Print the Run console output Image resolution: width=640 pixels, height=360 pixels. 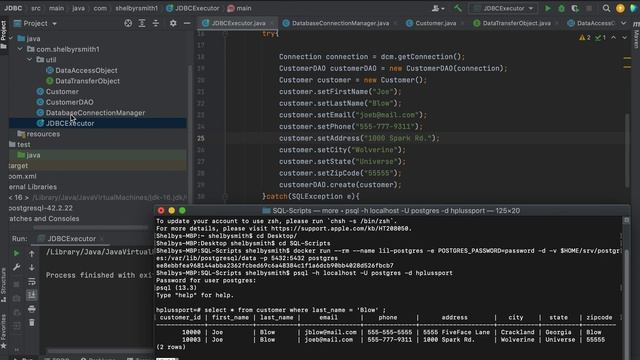(x=31, y=309)
